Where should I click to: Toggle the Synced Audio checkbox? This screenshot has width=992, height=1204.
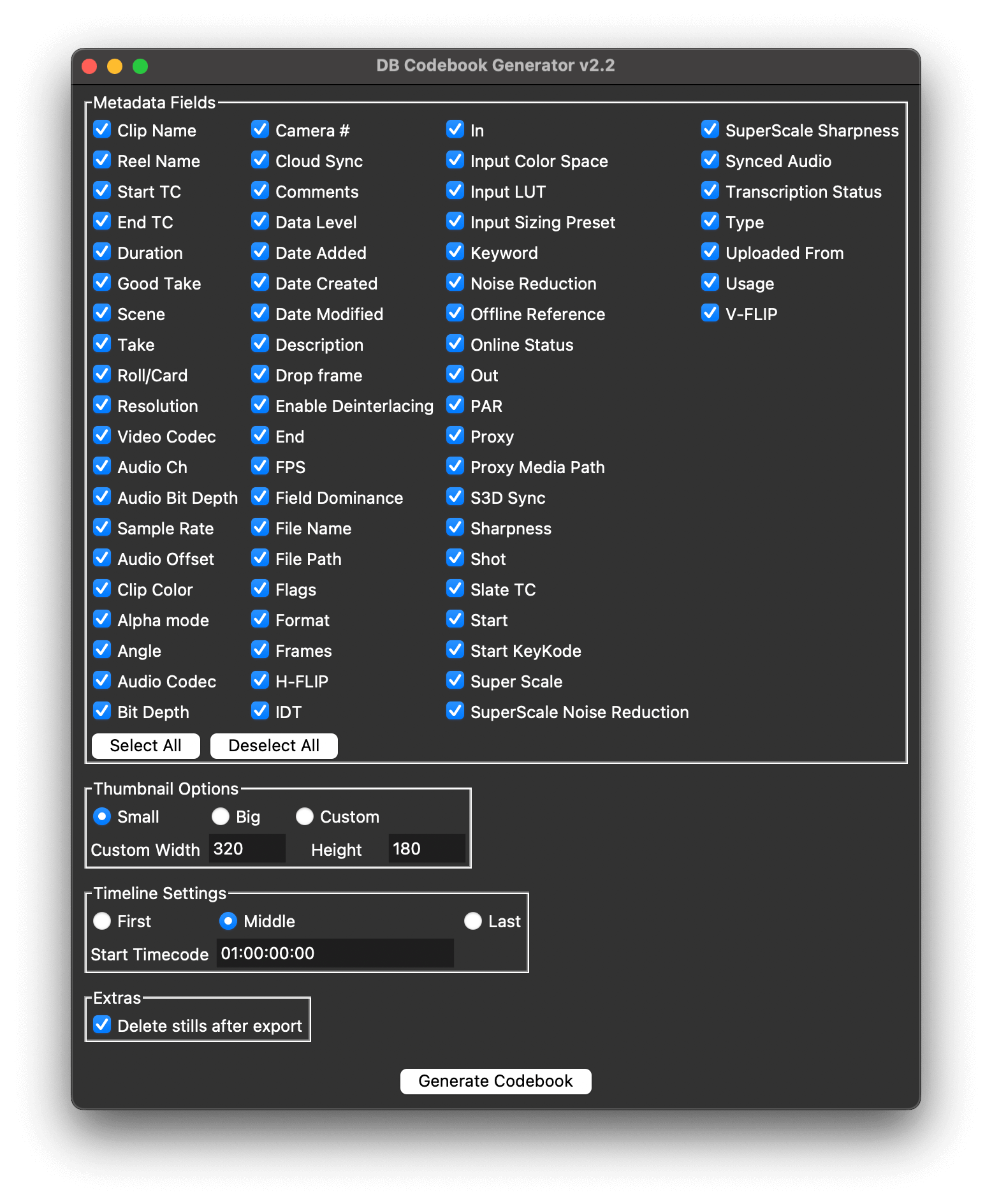tap(710, 160)
